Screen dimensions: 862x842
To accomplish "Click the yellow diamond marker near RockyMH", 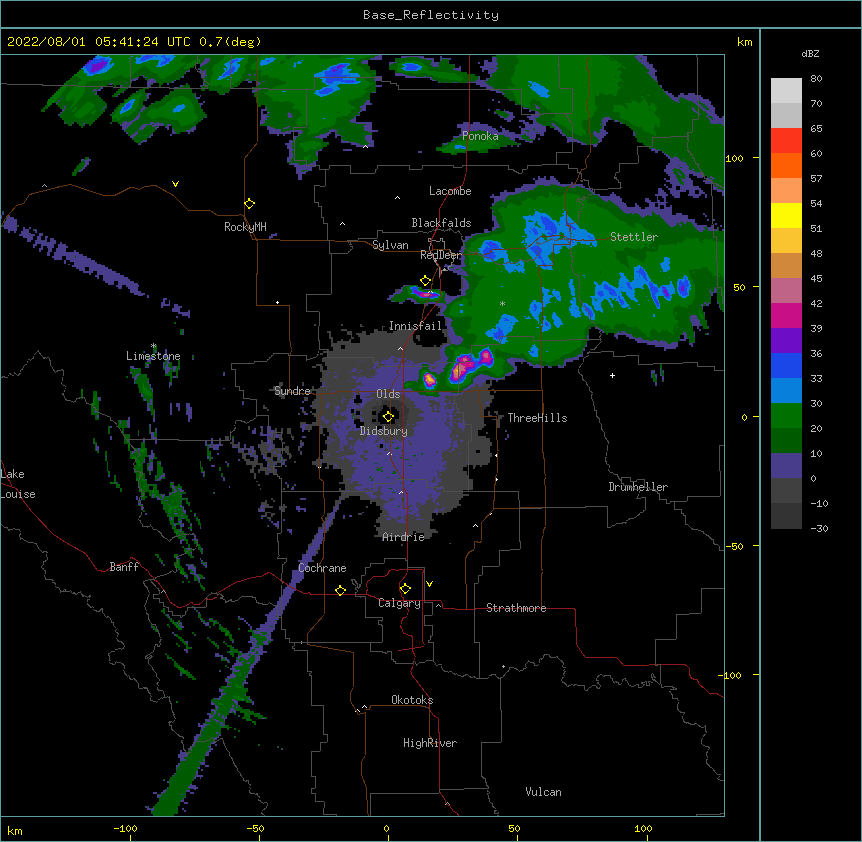I will [x=249, y=204].
